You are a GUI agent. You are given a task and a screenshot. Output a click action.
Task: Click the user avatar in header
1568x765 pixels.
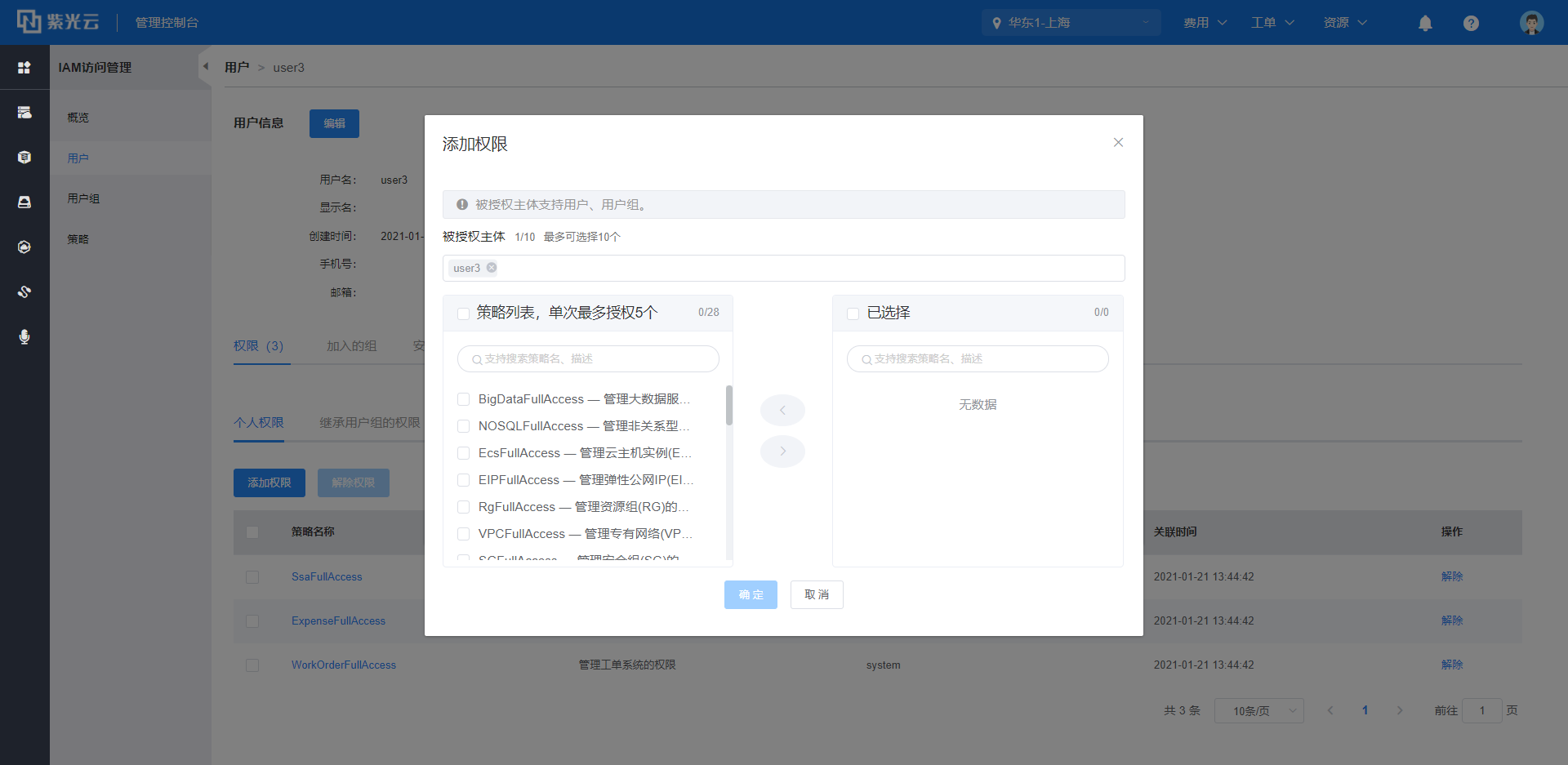point(1531,23)
